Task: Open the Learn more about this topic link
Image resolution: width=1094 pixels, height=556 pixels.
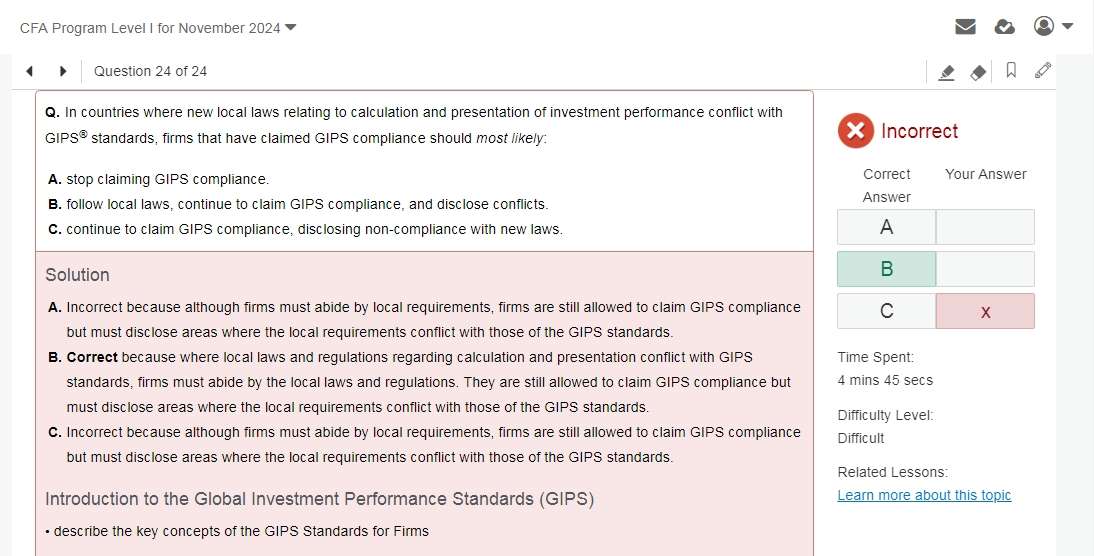Action: coord(924,495)
